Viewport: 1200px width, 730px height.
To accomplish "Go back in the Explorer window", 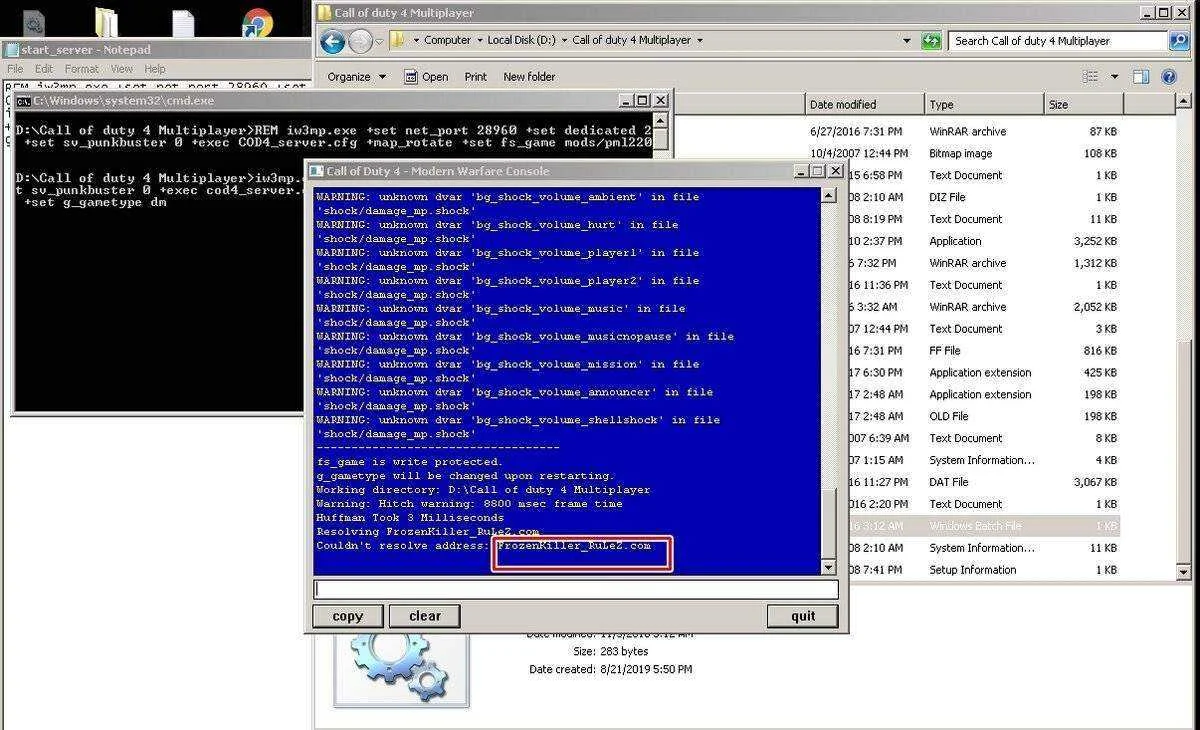I will (333, 41).
